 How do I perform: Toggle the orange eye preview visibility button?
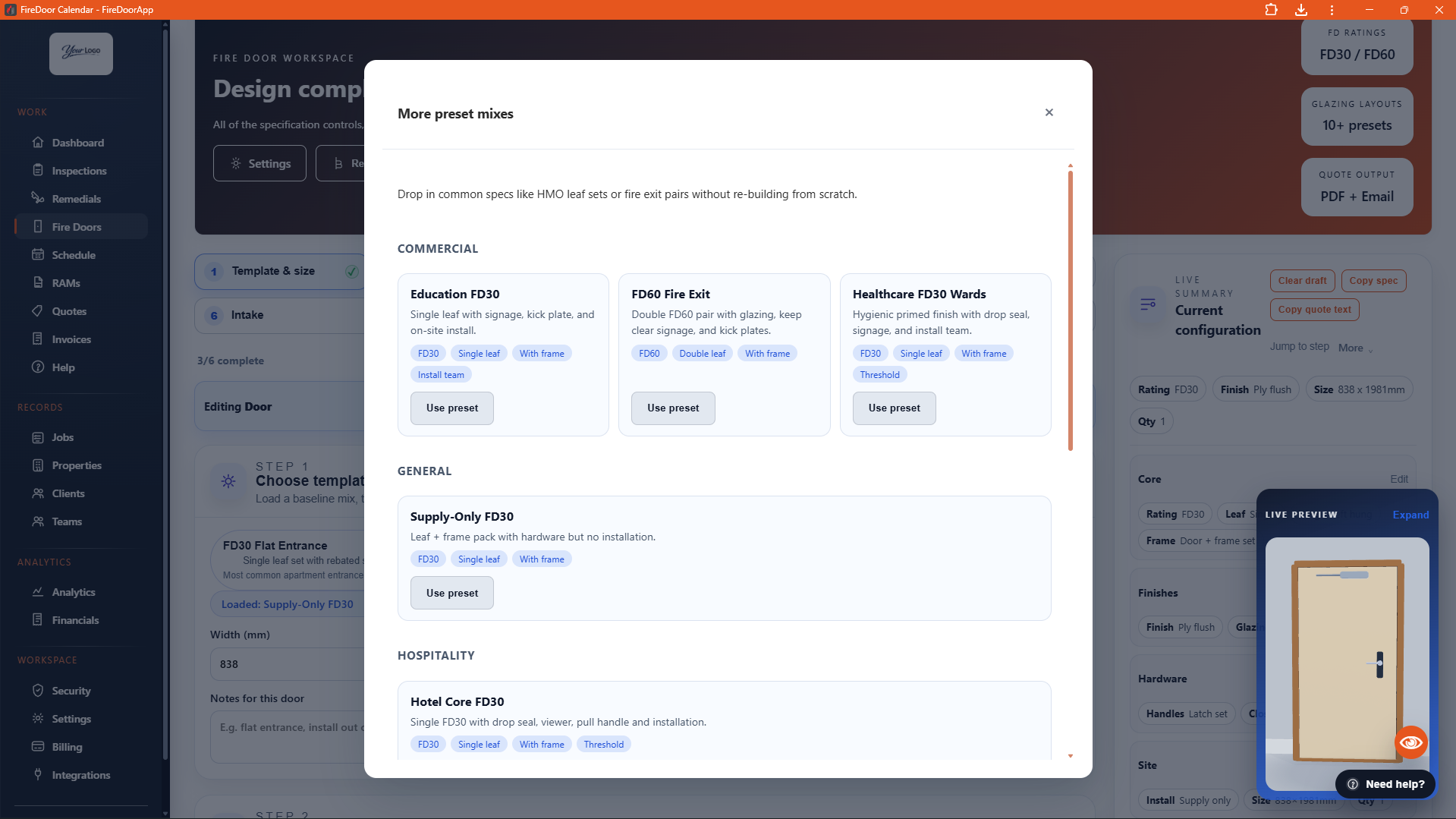(x=1410, y=742)
